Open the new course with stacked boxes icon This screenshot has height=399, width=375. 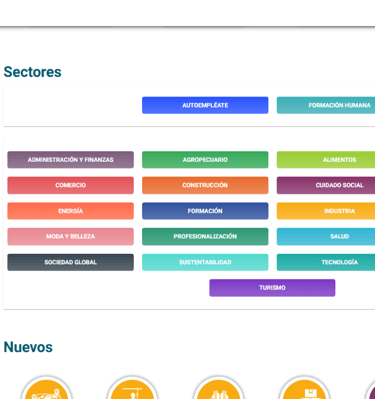pos(304,388)
